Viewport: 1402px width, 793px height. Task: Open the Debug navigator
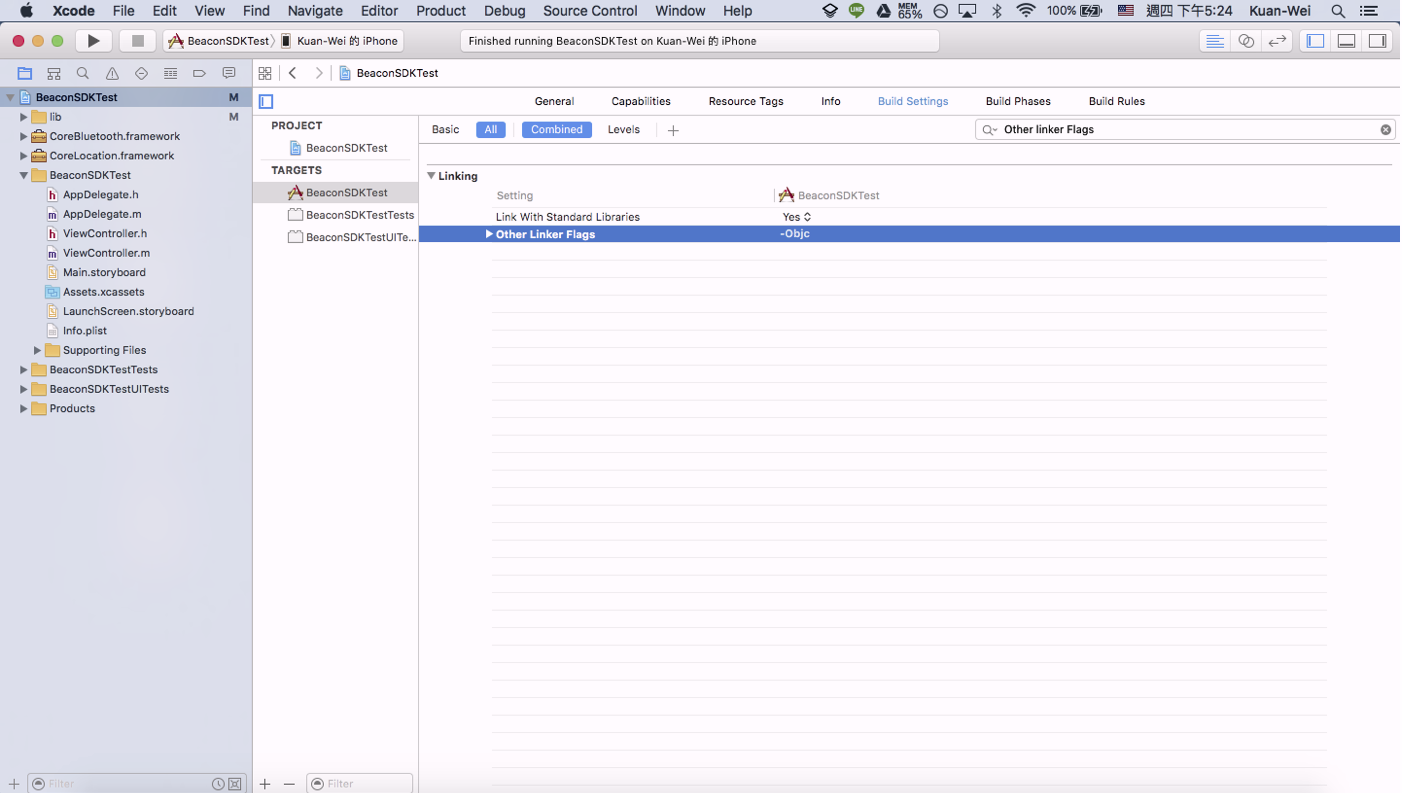tap(171, 73)
